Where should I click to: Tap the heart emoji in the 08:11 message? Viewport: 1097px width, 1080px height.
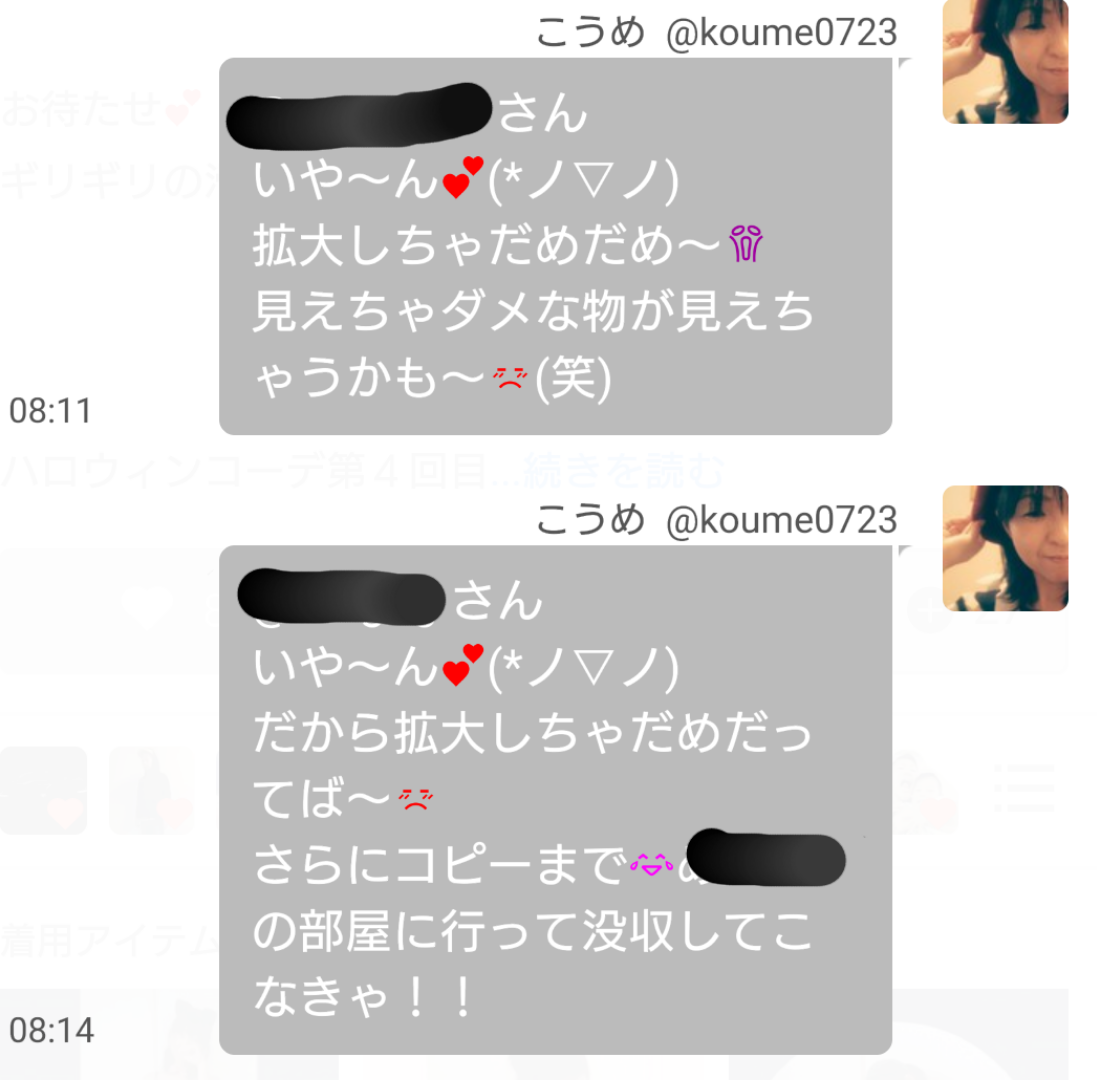click(x=463, y=177)
